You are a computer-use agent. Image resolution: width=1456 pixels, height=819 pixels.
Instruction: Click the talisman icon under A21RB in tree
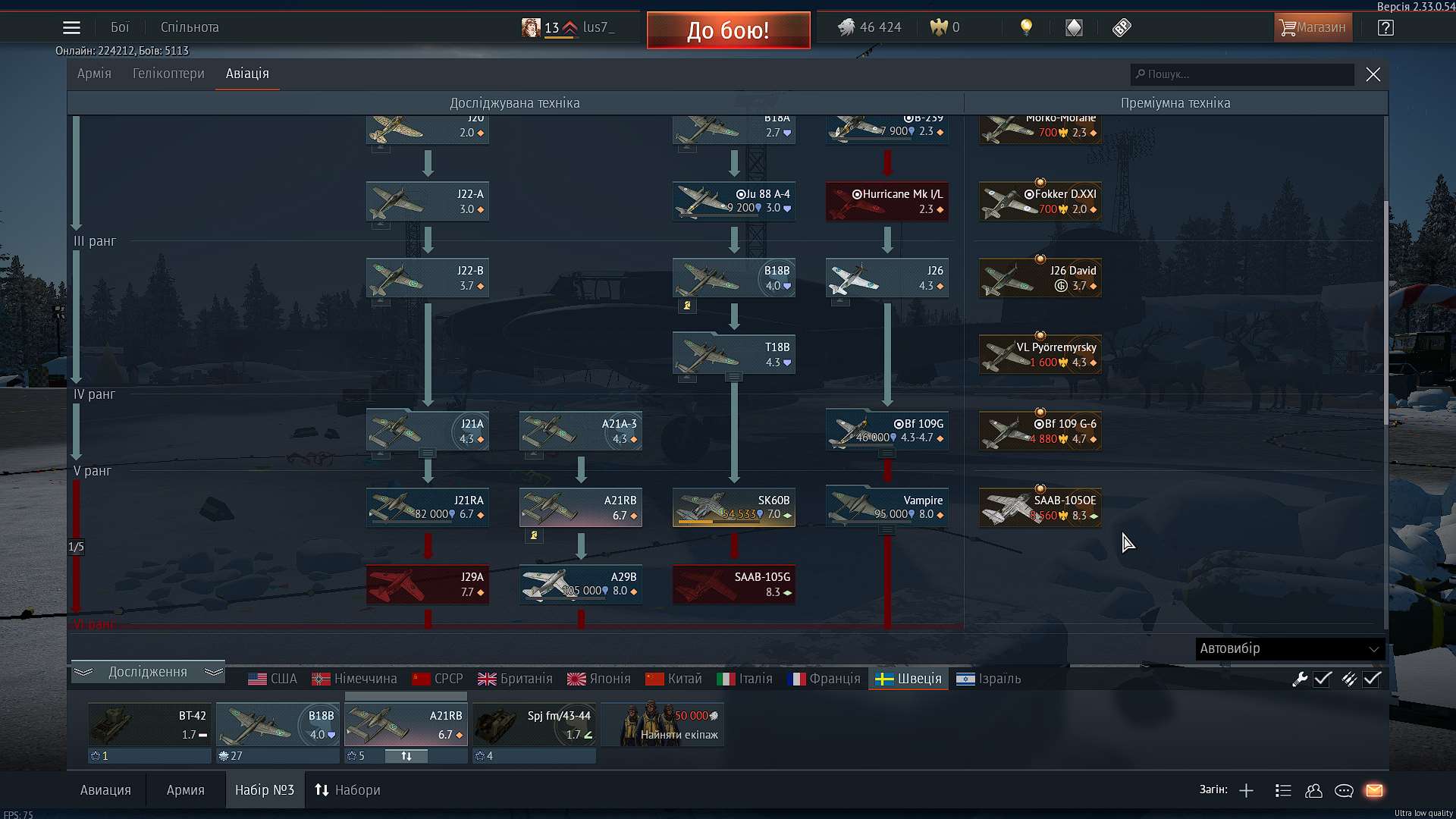(x=534, y=535)
